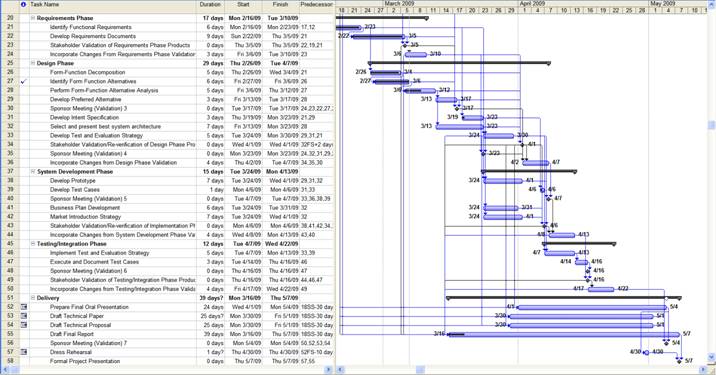Click the Gantt chart horizontal scrollbar thumb
Viewport: 716px width, 375px height.
(x=420, y=370)
